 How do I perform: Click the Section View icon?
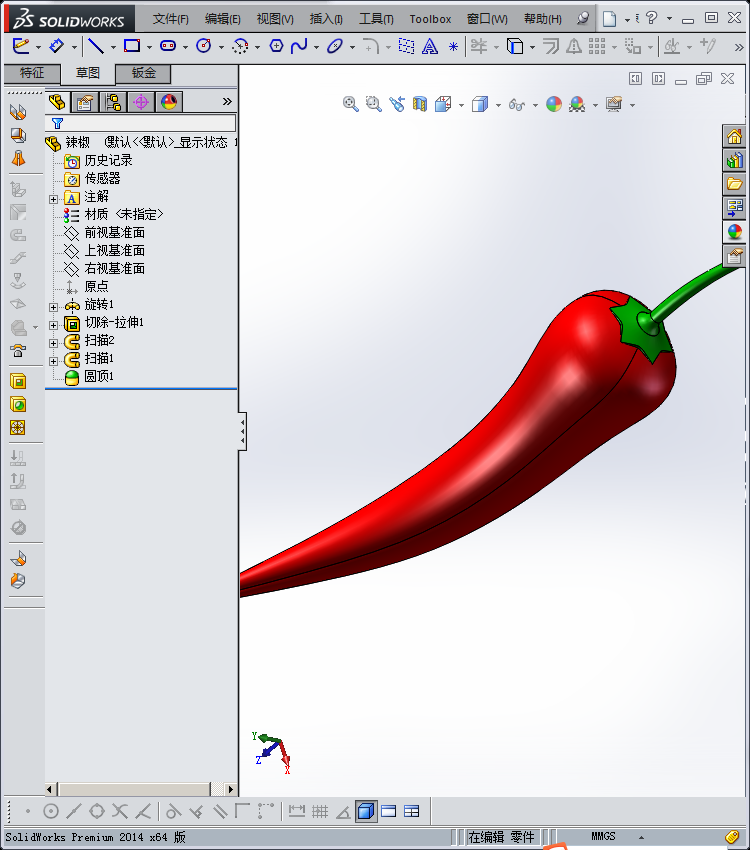(420, 104)
